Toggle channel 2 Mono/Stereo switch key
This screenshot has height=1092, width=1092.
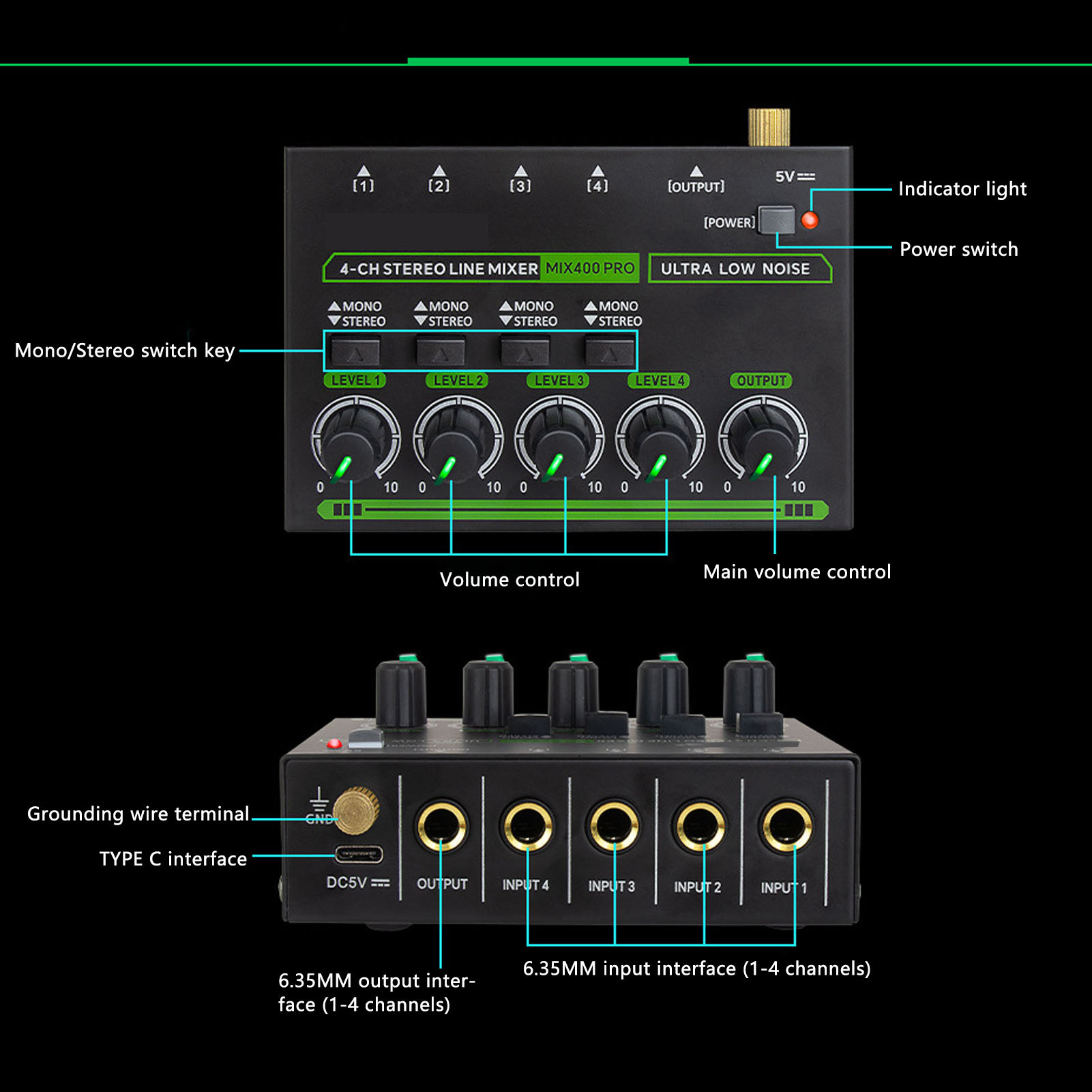441,352
